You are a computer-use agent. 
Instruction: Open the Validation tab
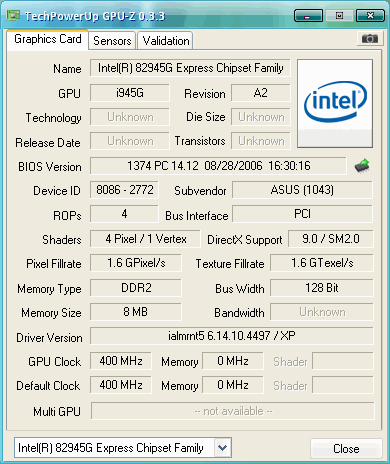tap(166, 41)
